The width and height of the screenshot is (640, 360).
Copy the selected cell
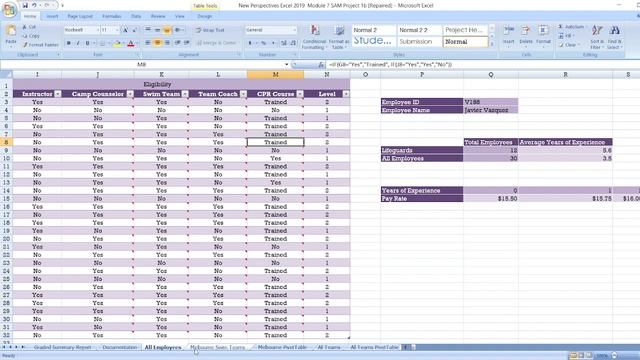coord(31,36)
